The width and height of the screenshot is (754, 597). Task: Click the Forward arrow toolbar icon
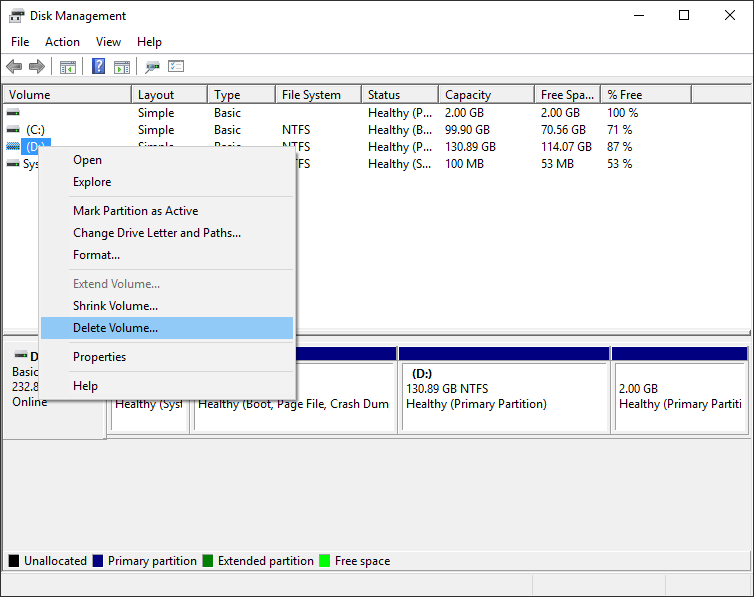[37, 67]
